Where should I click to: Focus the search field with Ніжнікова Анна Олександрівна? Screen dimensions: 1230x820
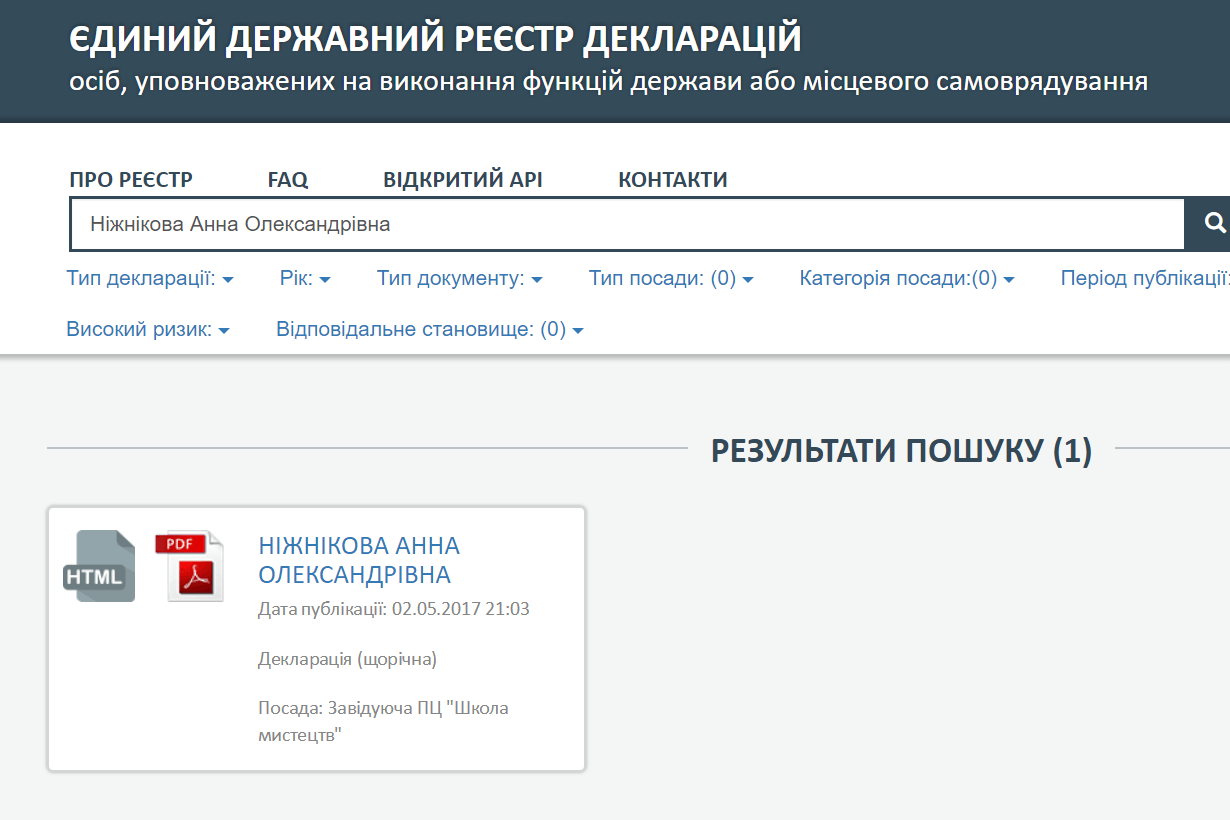(627, 224)
